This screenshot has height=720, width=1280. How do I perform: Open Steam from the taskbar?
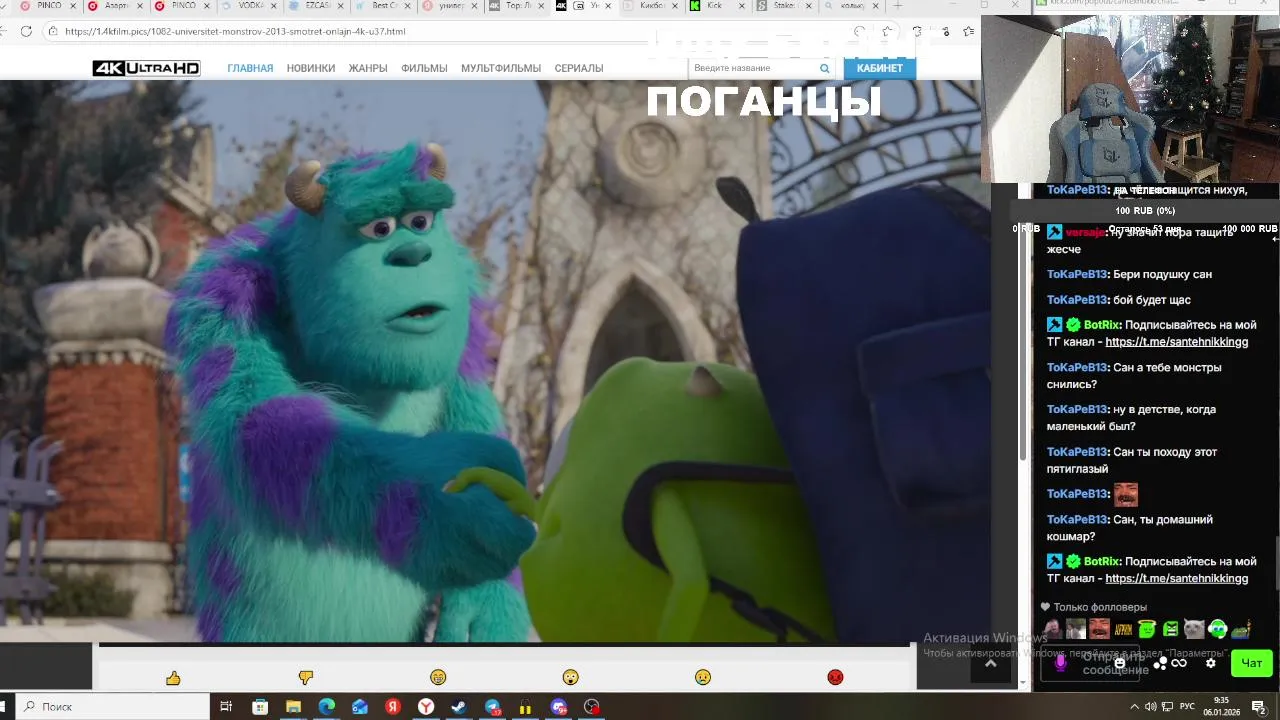coord(459,707)
